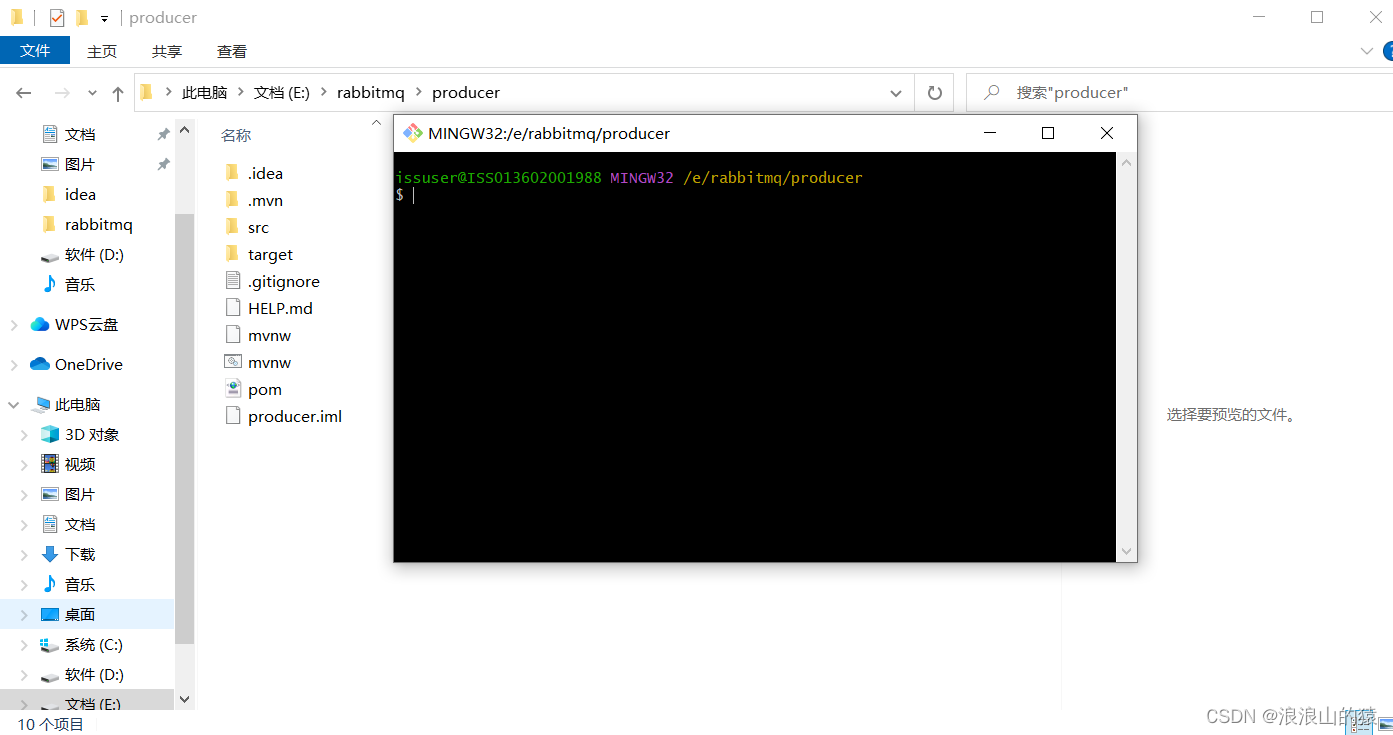Click the search producer input field

pyautogui.click(x=1180, y=92)
